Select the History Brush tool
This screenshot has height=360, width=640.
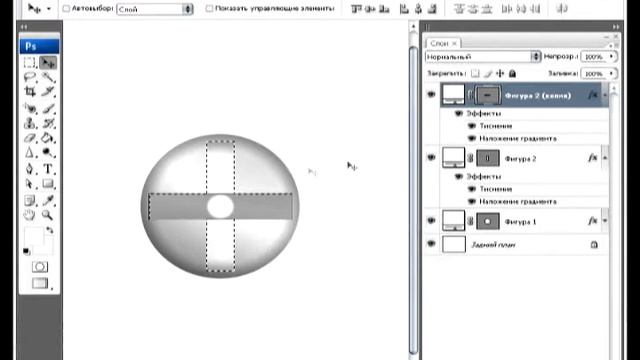pyautogui.click(x=48, y=123)
